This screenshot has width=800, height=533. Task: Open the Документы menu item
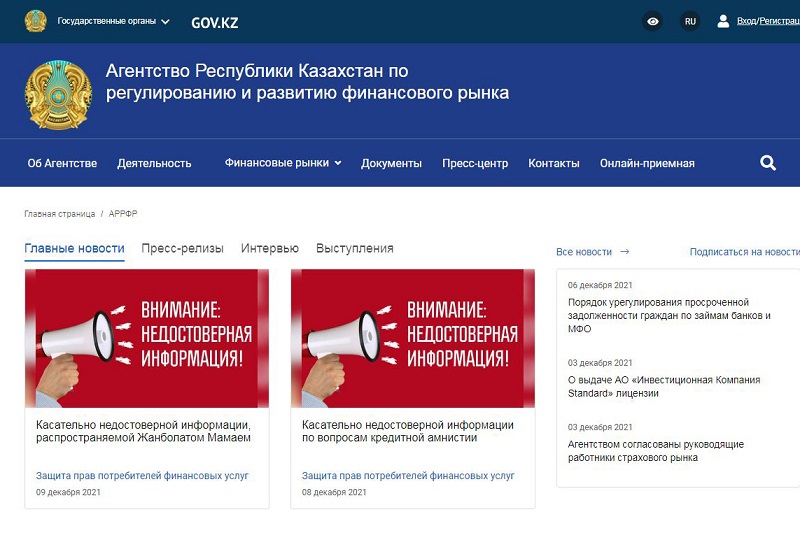(391, 163)
